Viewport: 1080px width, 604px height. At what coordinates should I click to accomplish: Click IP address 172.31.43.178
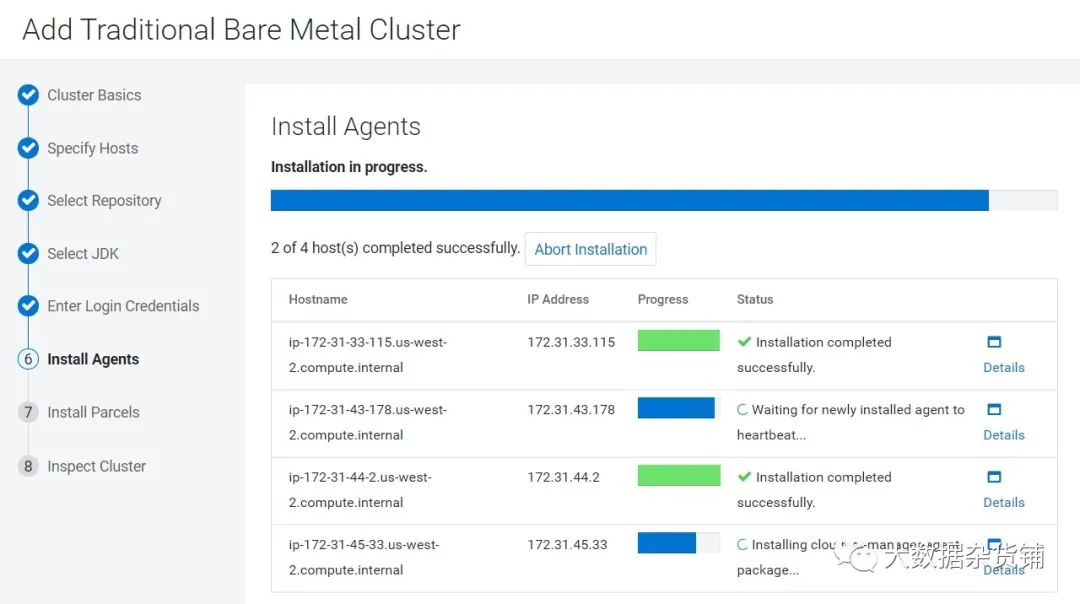click(571, 410)
